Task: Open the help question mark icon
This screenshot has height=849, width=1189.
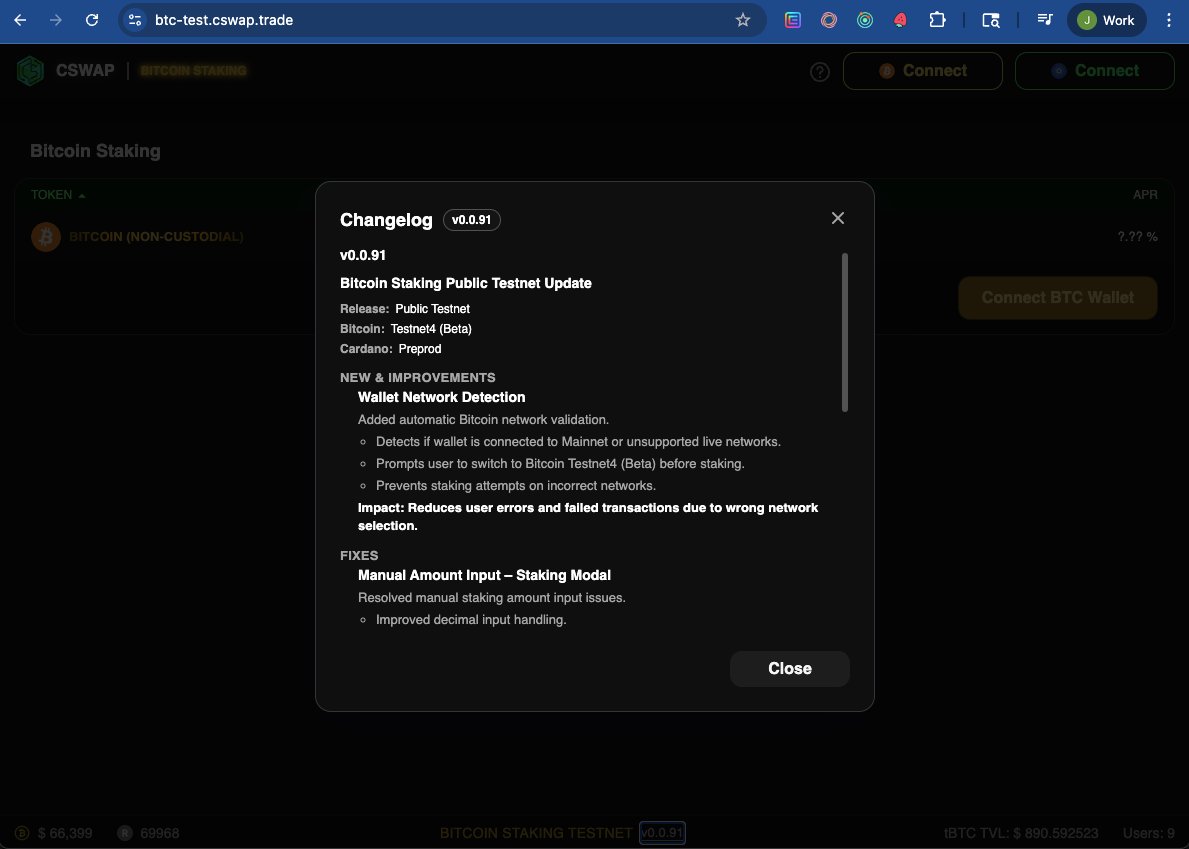Action: (820, 71)
